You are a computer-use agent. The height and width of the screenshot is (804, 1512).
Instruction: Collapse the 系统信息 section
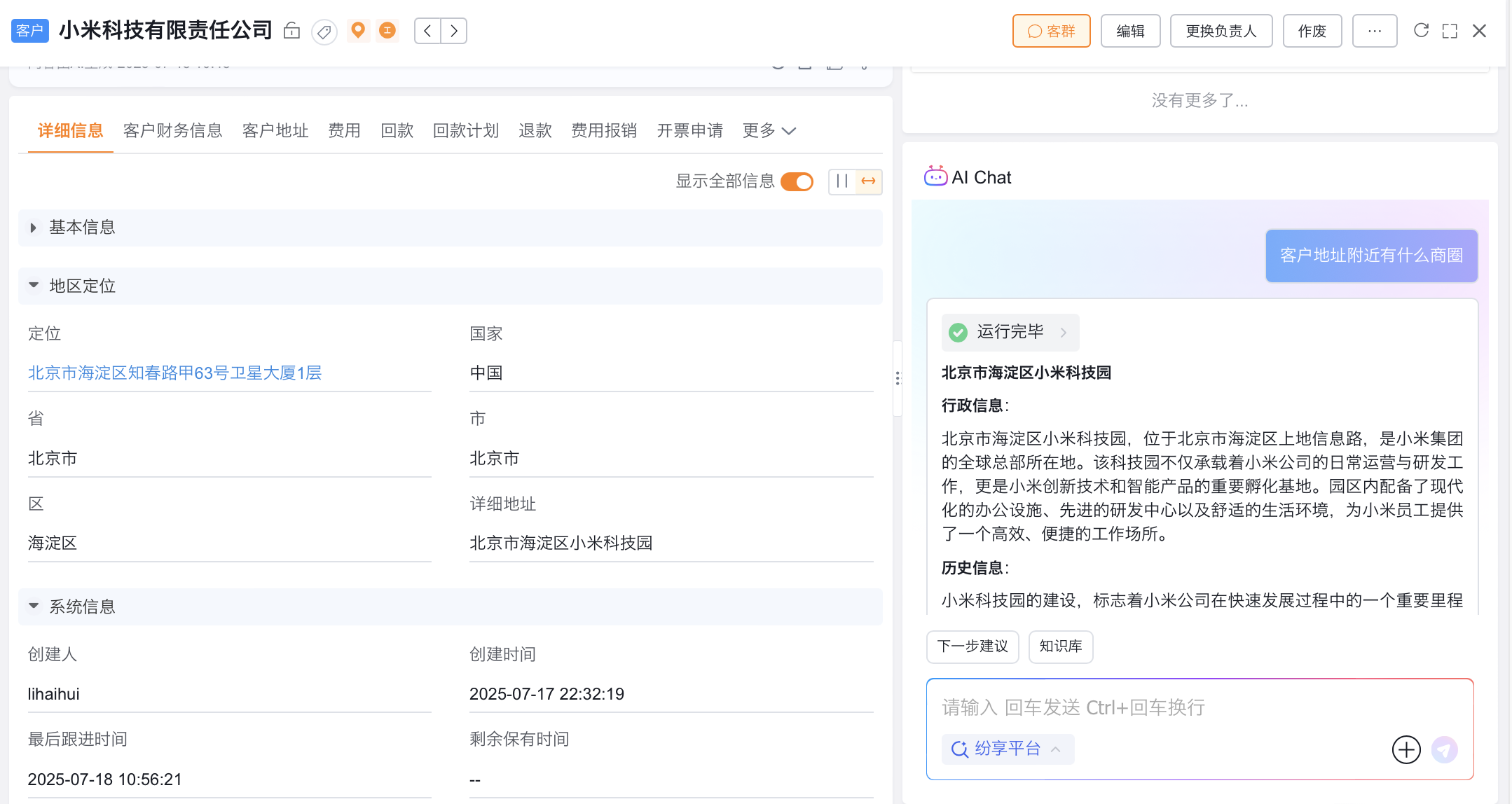[450, 607]
